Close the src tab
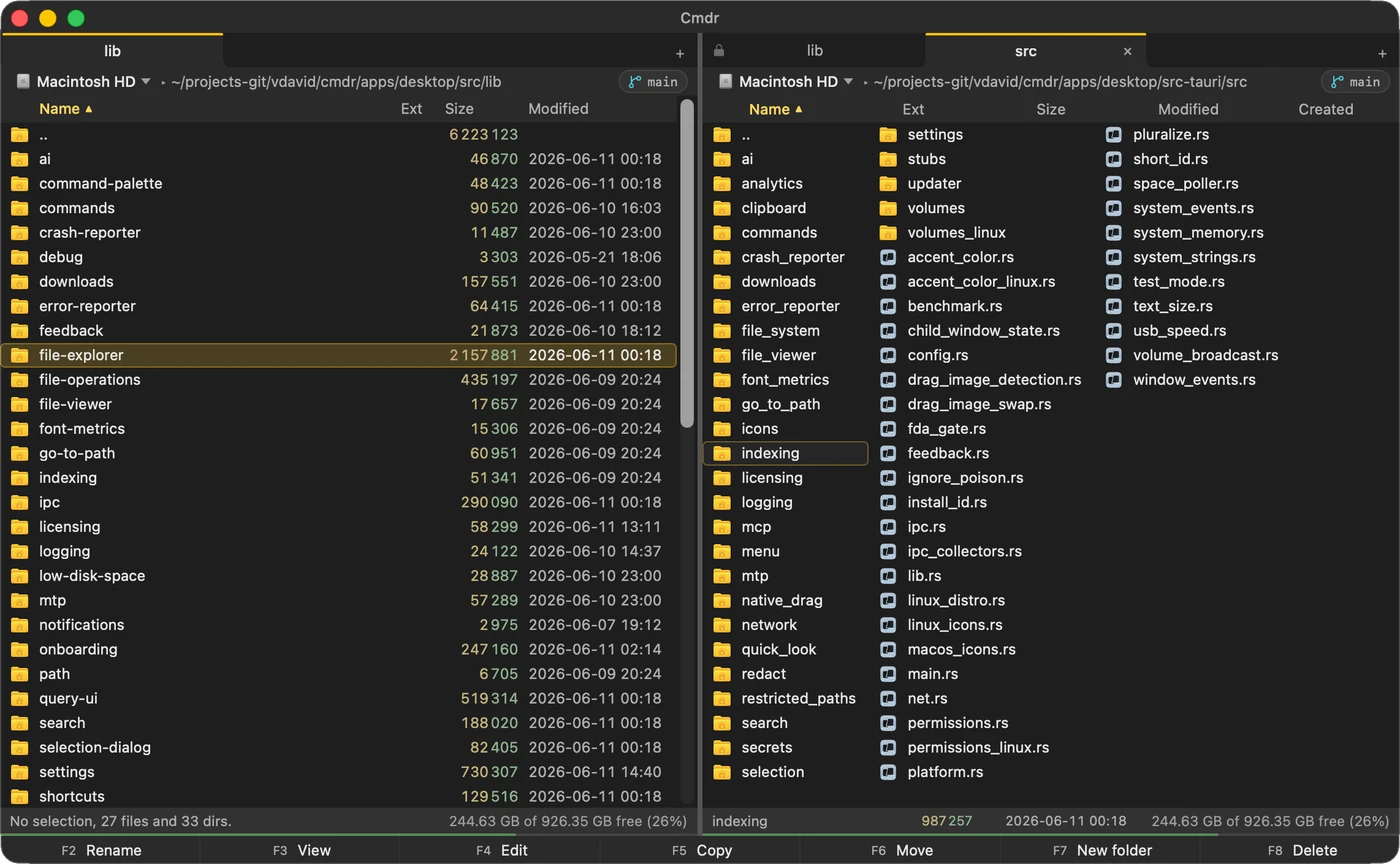Viewport: 1400px width, 864px height. pos(1128,51)
